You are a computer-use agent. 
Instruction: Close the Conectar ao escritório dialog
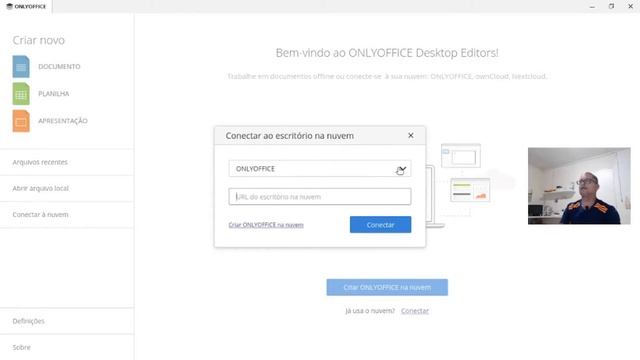411,136
